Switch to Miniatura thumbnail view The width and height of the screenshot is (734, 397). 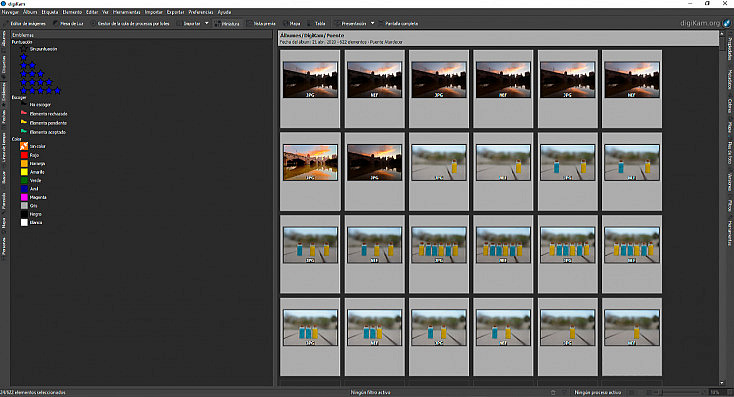click(227, 23)
